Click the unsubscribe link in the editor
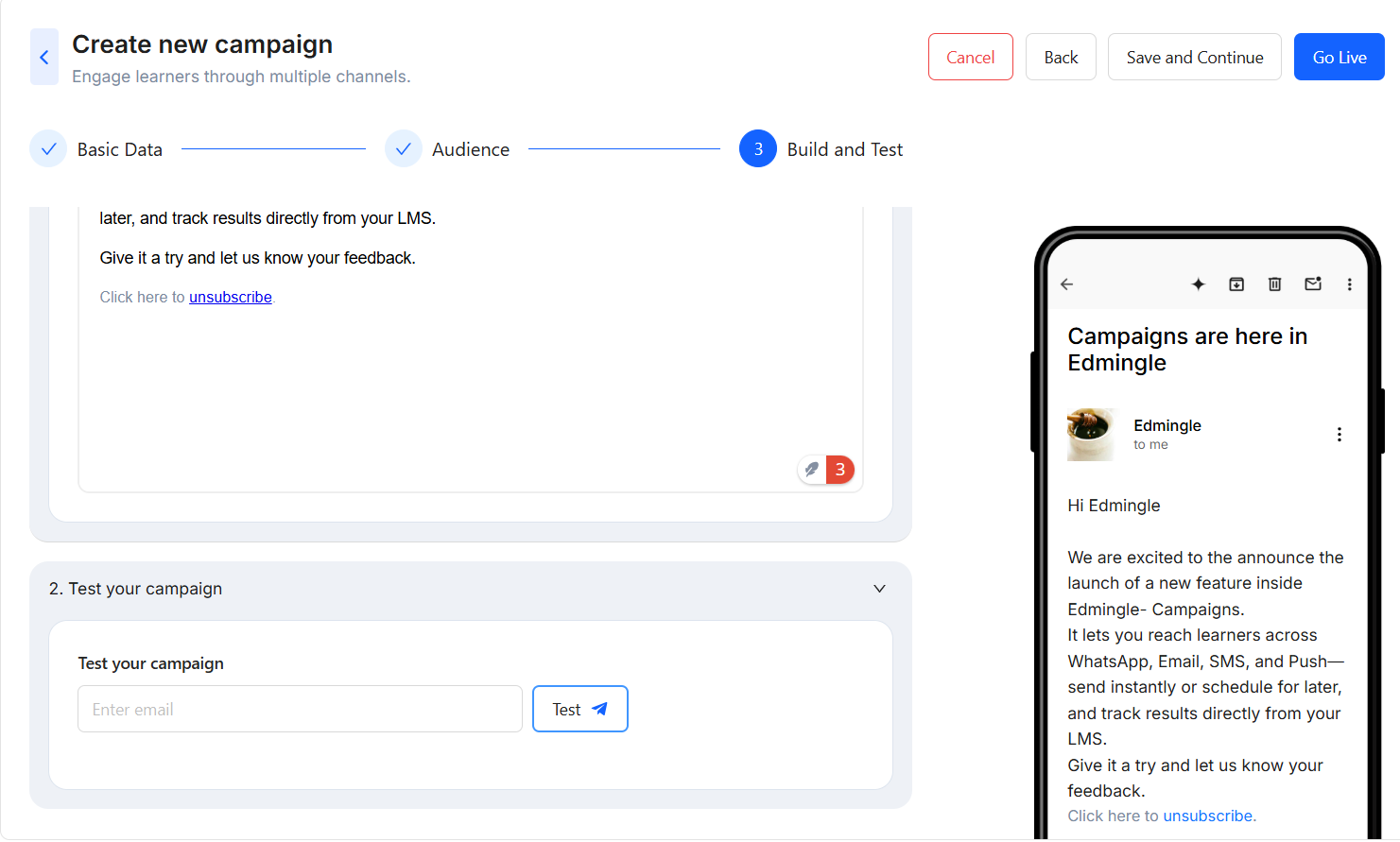The image size is (1400, 842). coord(231,297)
